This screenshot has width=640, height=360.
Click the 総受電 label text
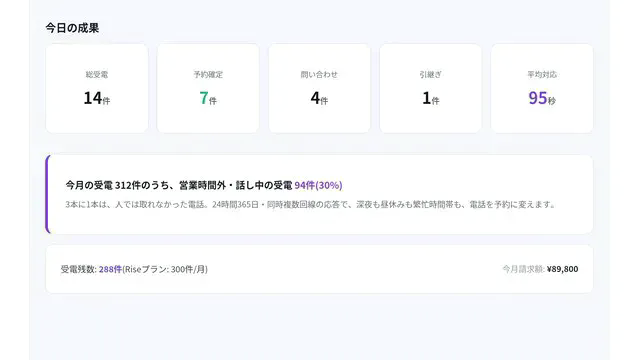pyautogui.click(x=97, y=74)
